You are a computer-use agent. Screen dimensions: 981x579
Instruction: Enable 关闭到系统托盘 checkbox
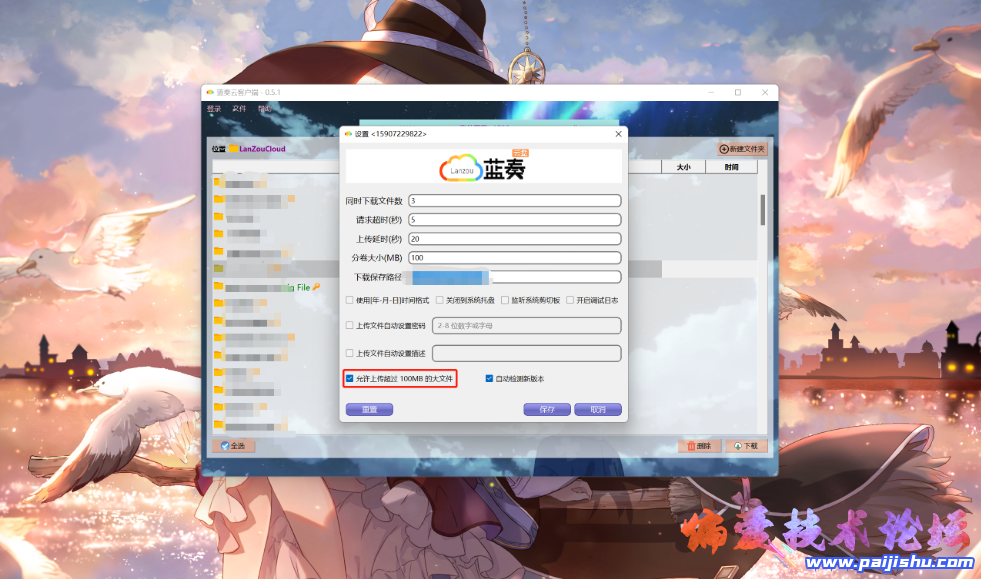click(x=440, y=300)
